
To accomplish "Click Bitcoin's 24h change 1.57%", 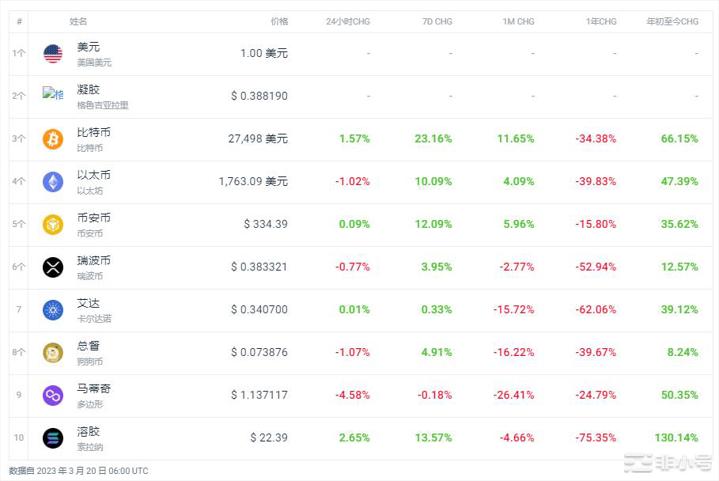I will tap(354, 138).
